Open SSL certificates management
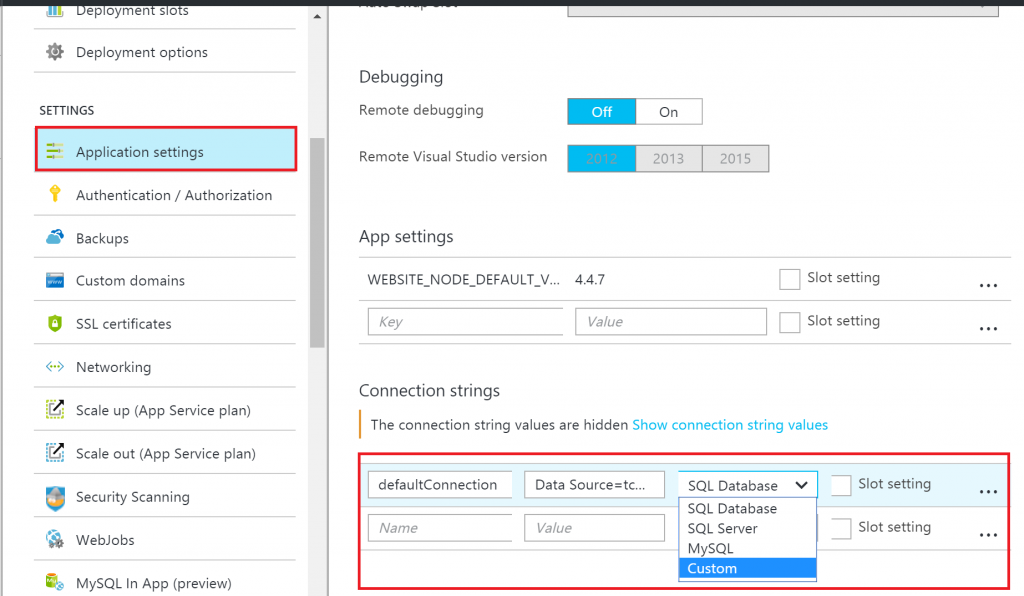This screenshot has height=596, width=1024. [x=126, y=323]
